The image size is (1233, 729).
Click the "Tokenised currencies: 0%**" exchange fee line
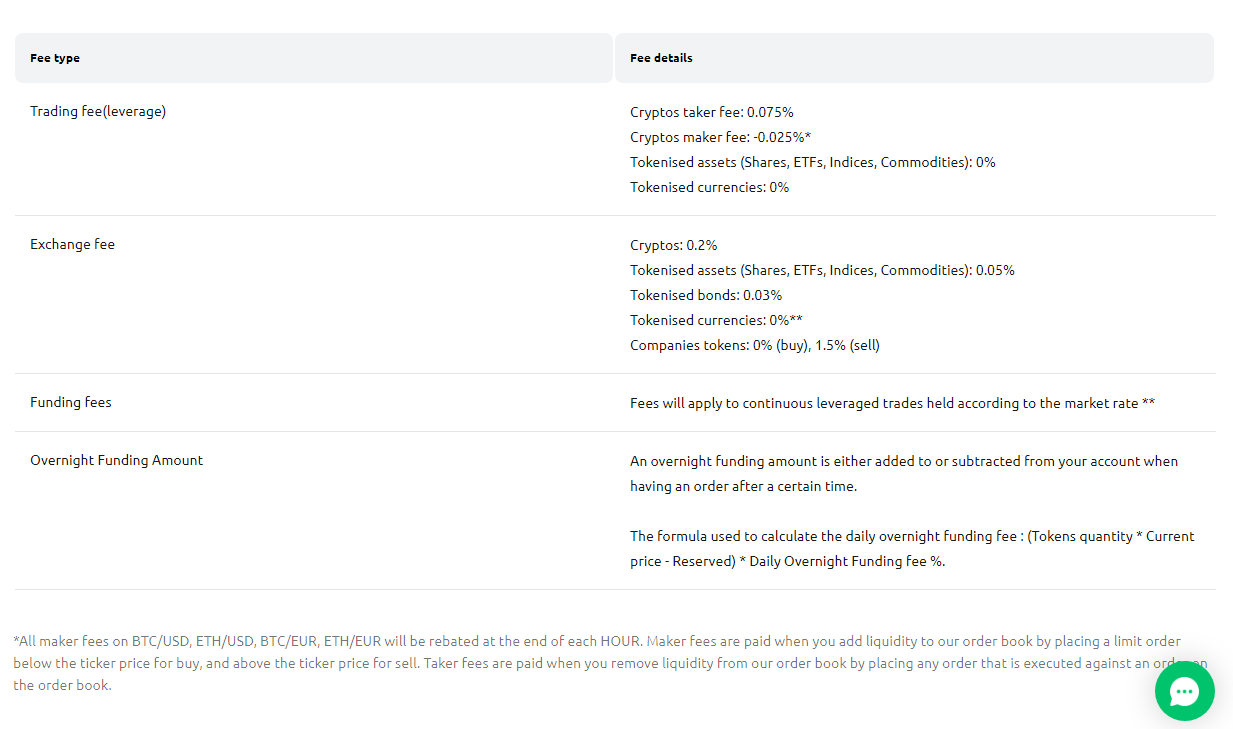click(x=716, y=320)
